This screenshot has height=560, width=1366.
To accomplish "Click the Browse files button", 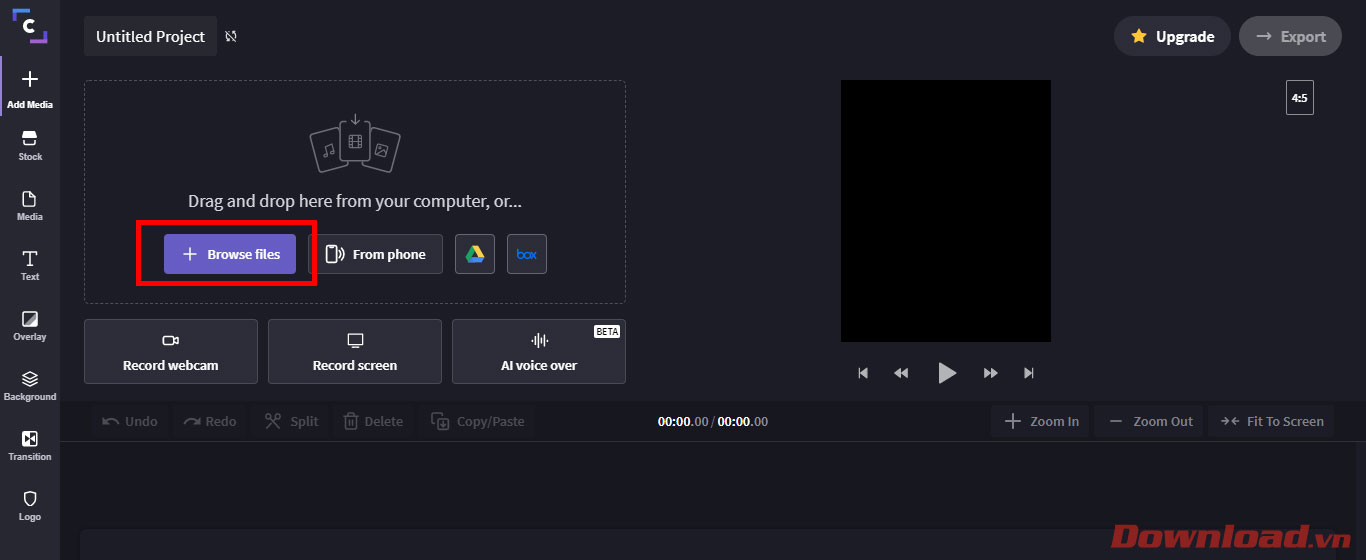I will click(x=230, y=254).
